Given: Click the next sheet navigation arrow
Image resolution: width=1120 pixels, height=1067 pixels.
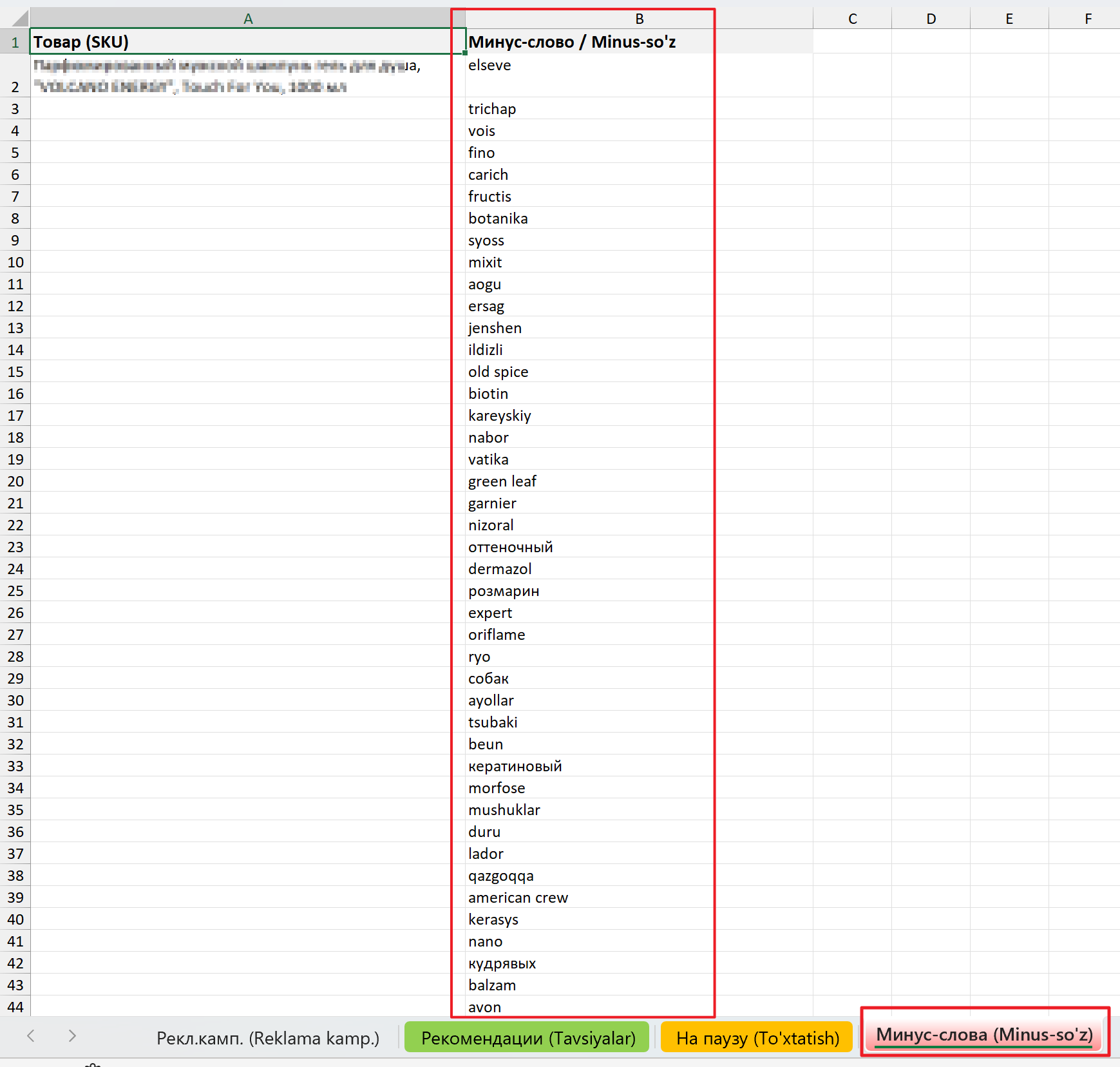Looking at the screenshot, I should click(x=72, y=1036).
